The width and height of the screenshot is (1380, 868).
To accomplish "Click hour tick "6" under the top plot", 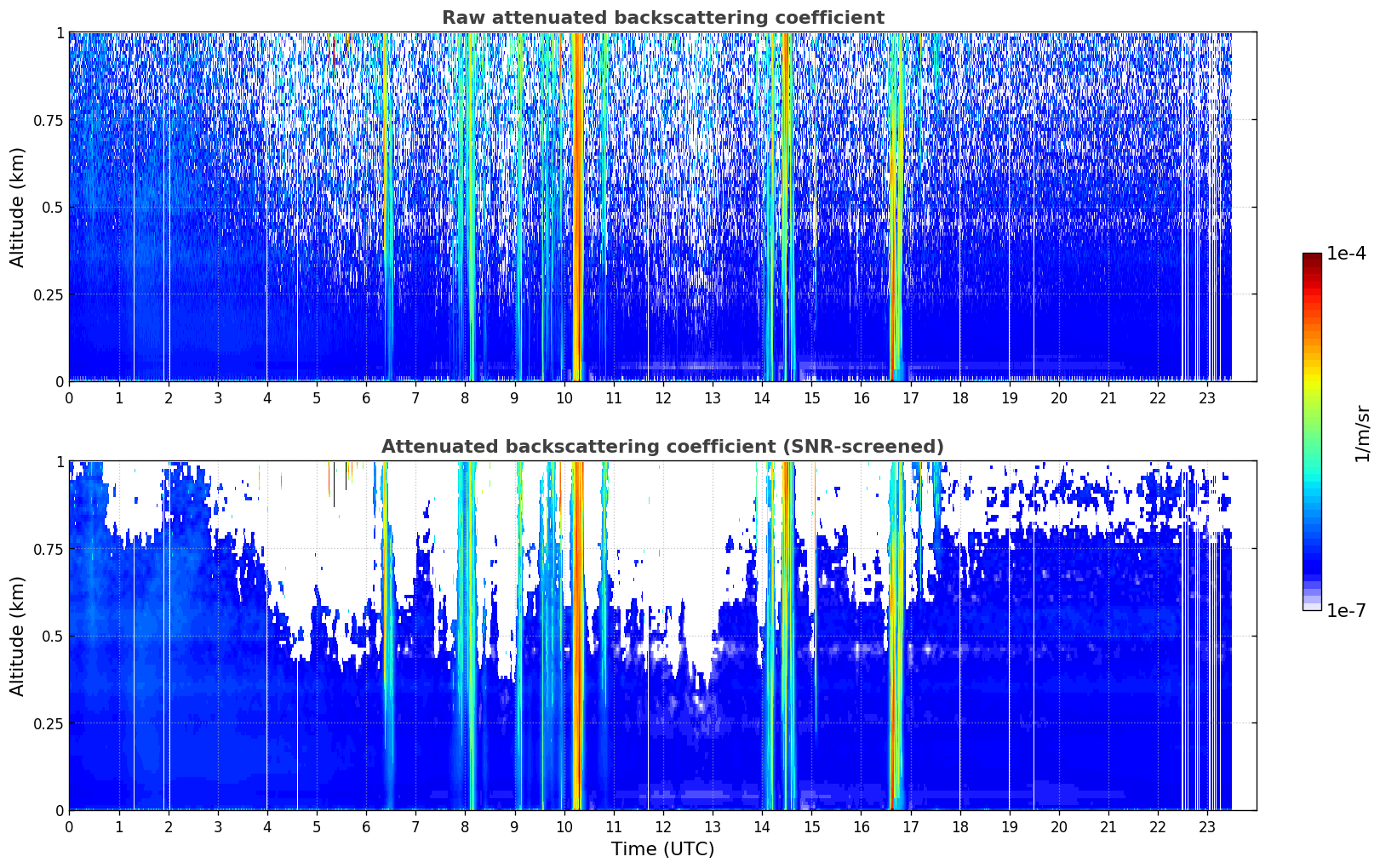I will (x=366, y=397).
